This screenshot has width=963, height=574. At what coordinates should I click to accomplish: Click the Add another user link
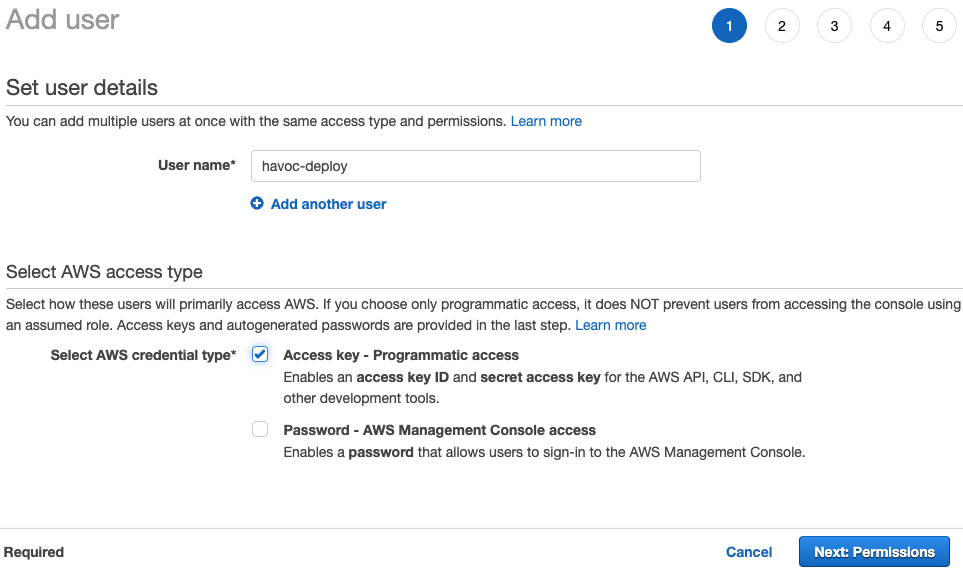pos(328,204)
